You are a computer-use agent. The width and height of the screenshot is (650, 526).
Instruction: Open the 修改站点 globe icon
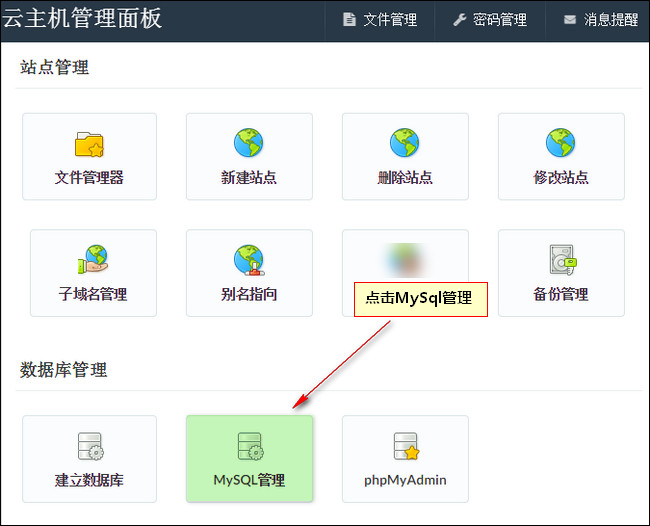coord(561,144)
